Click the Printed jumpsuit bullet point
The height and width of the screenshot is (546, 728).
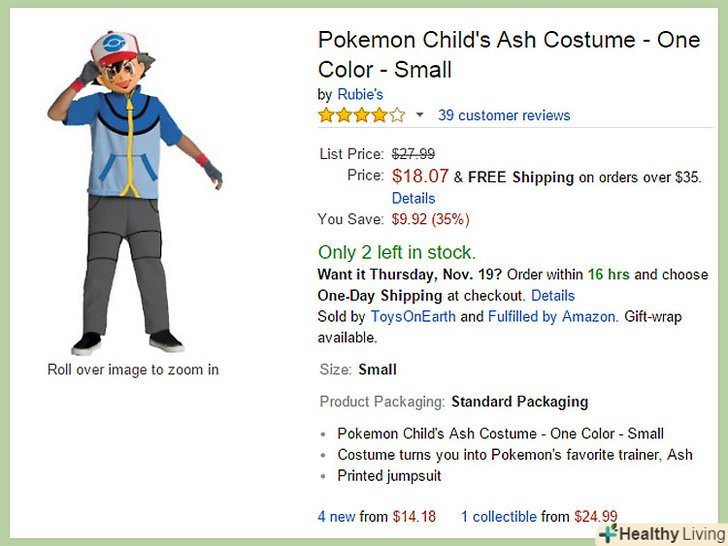(389, 476)
